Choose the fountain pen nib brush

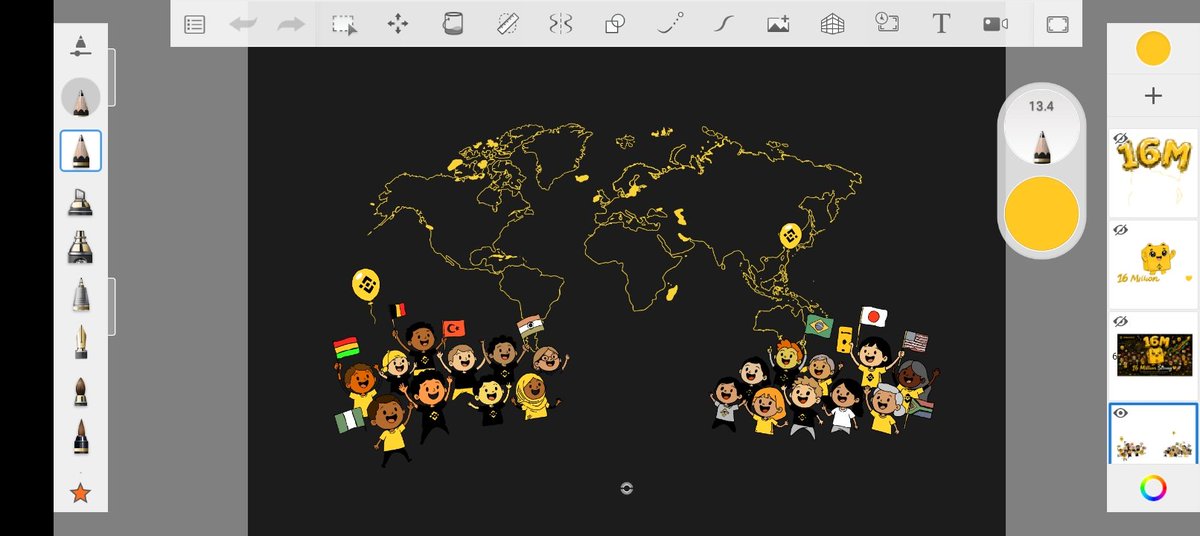coord(80,343)
